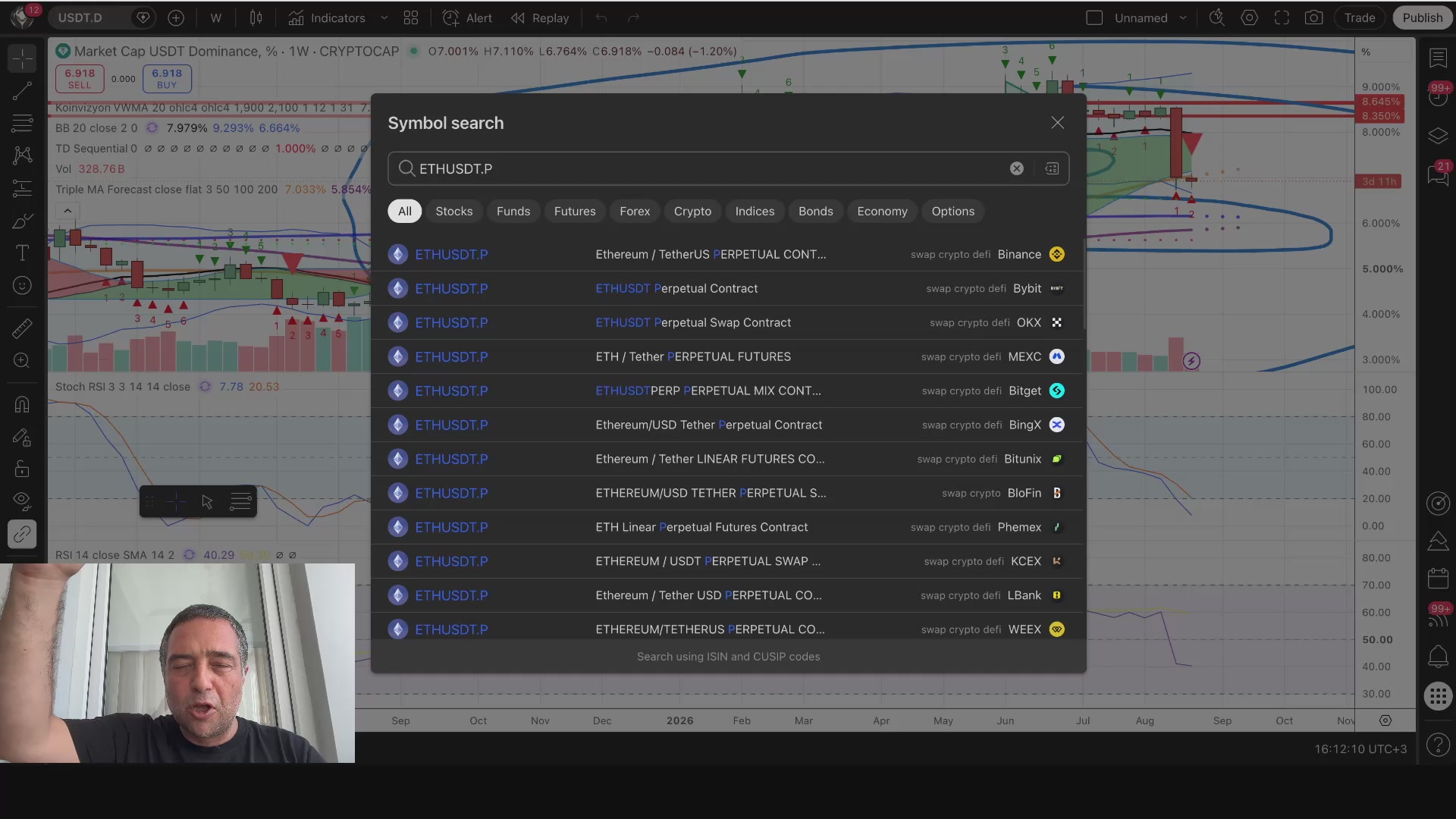The image size is (1456, 819).
Task: Toggle fullscreen mode
Action: tap(1282, 17)
